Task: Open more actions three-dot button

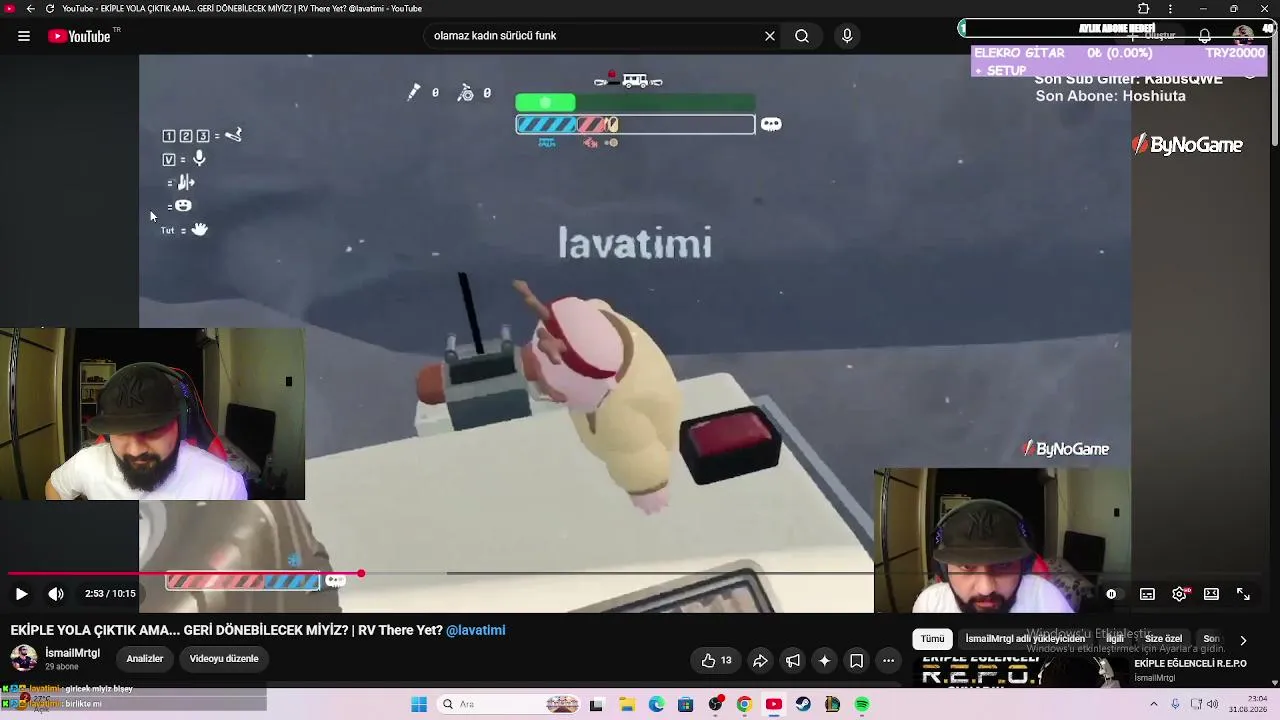Action: [x=888, y=660]
